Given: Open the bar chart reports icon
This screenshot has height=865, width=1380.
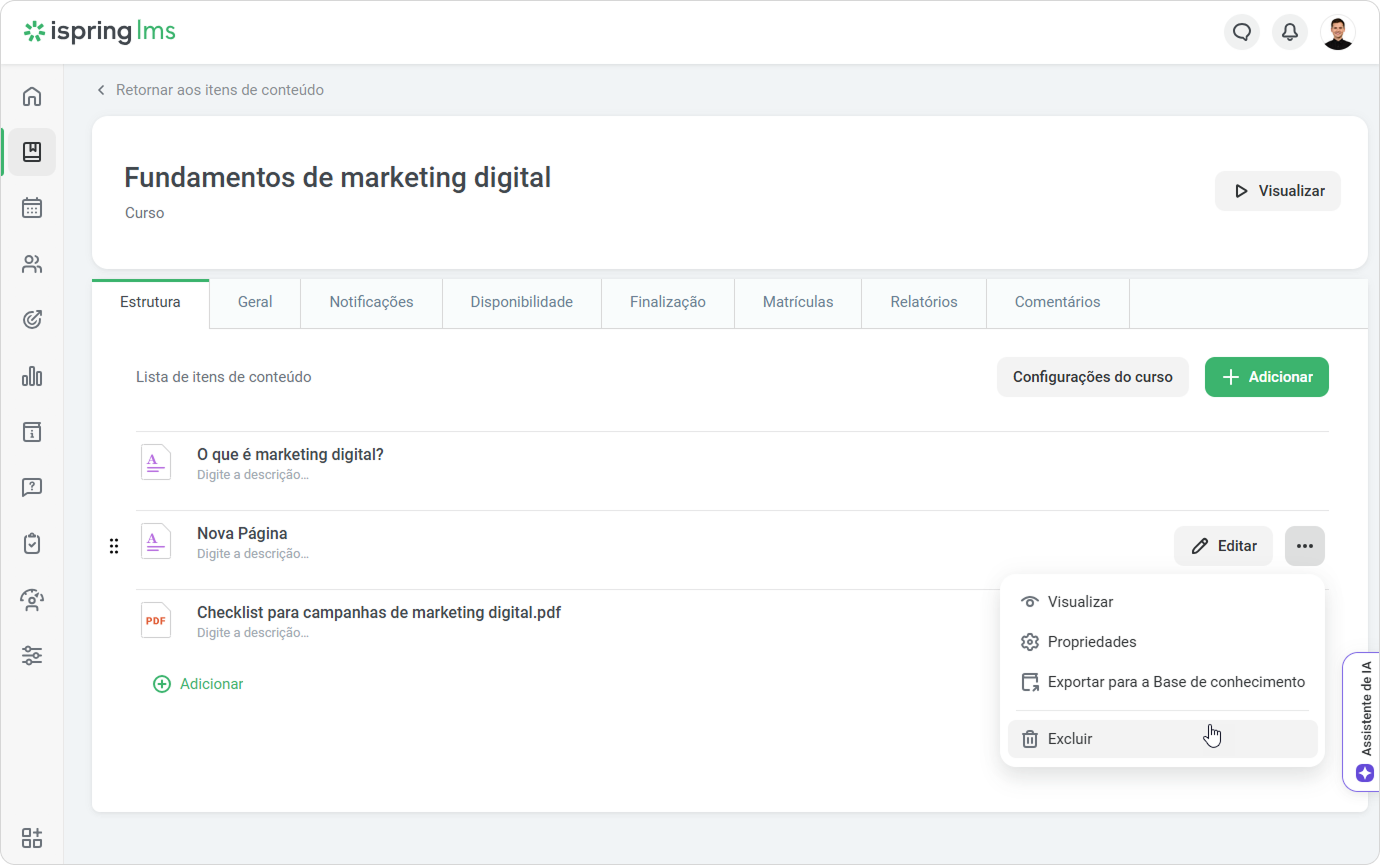Looking at the screenshot, I should coord(32,376).
